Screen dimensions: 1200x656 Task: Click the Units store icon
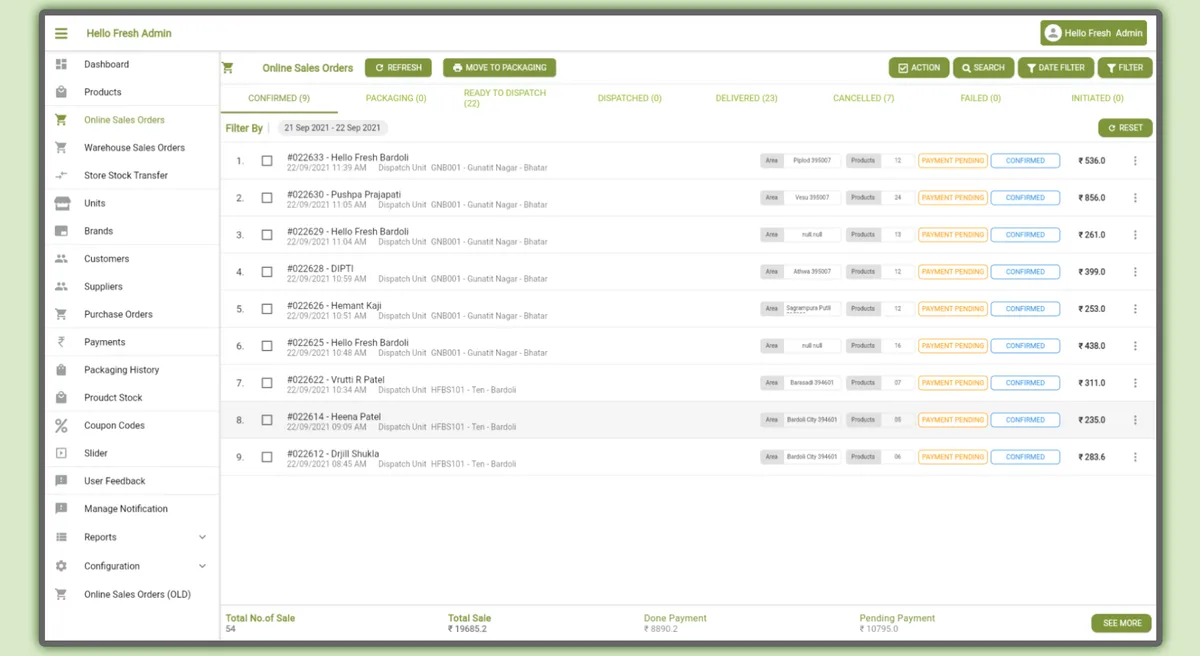tap(61, 203)
